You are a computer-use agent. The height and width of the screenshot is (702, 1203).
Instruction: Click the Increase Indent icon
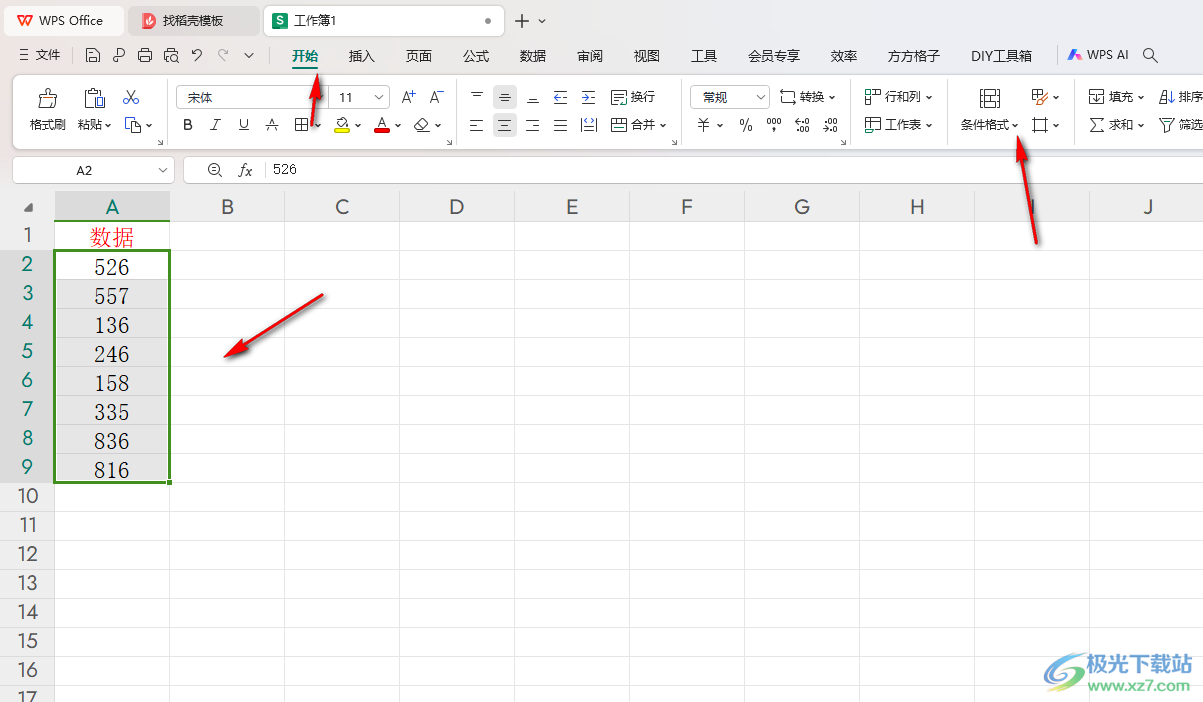(x=589, y=97)
